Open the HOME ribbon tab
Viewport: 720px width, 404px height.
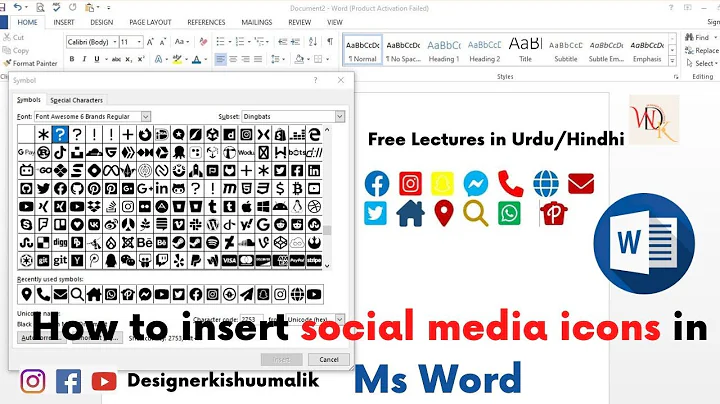point(27,22)
